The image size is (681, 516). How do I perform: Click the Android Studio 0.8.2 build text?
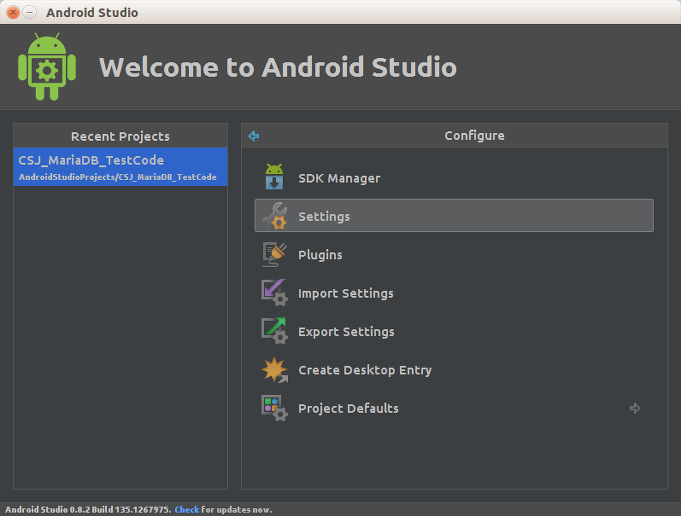pos(88,509)
